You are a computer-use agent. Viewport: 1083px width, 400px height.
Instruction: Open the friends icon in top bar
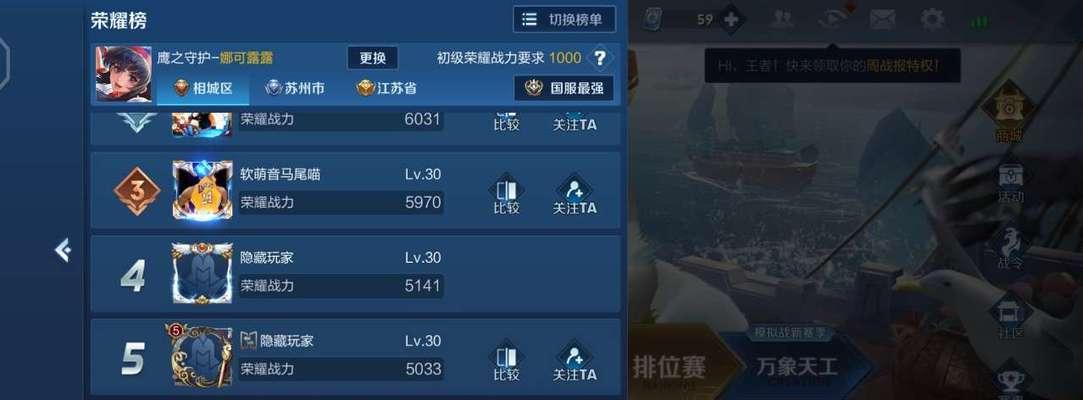coord(783,19)
